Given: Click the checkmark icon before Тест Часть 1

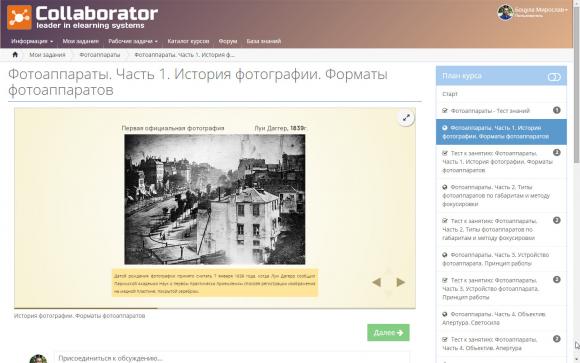Looking at the screenshot, I should tap(445, 153).
